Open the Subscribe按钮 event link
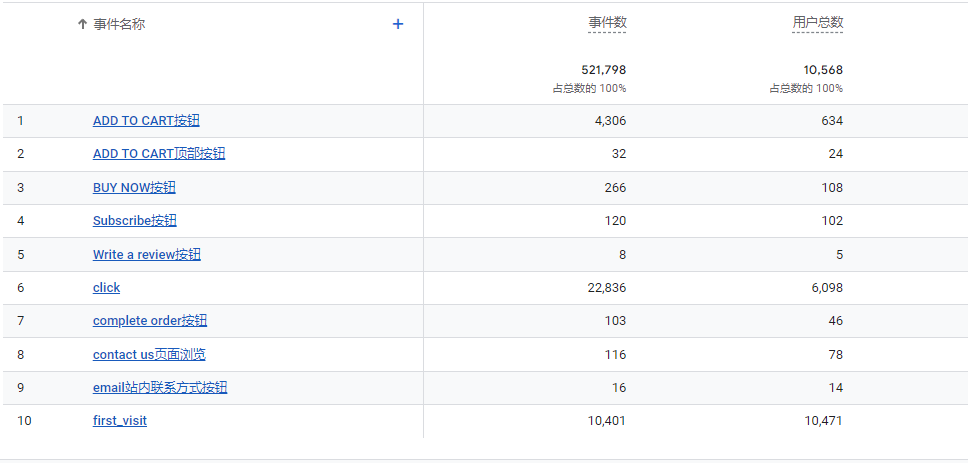 (x=135, y=220)
